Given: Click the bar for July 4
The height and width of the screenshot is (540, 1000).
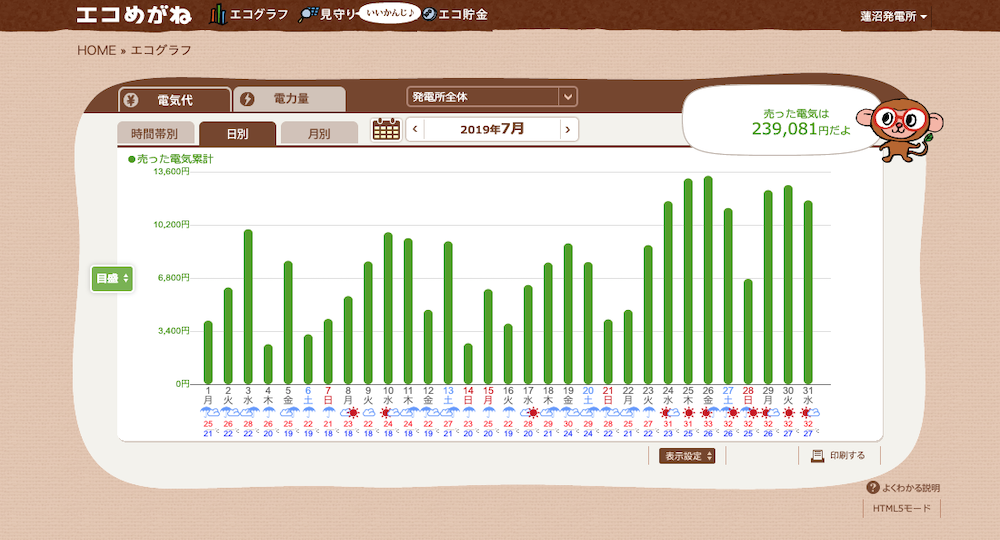Looking at the screenshot, I should point(268,364).
